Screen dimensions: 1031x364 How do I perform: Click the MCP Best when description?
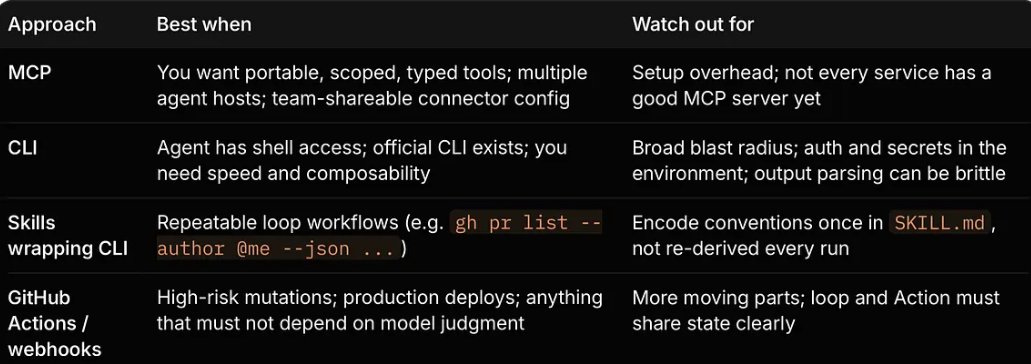pyautogui.click(x=372, y=85)
